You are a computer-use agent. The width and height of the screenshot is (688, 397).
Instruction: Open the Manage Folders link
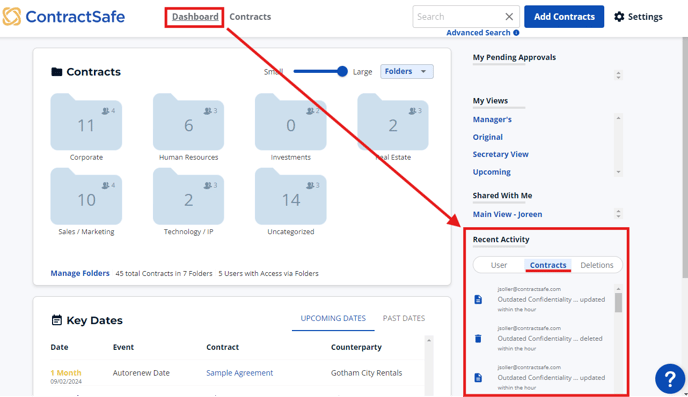(80, 273)
